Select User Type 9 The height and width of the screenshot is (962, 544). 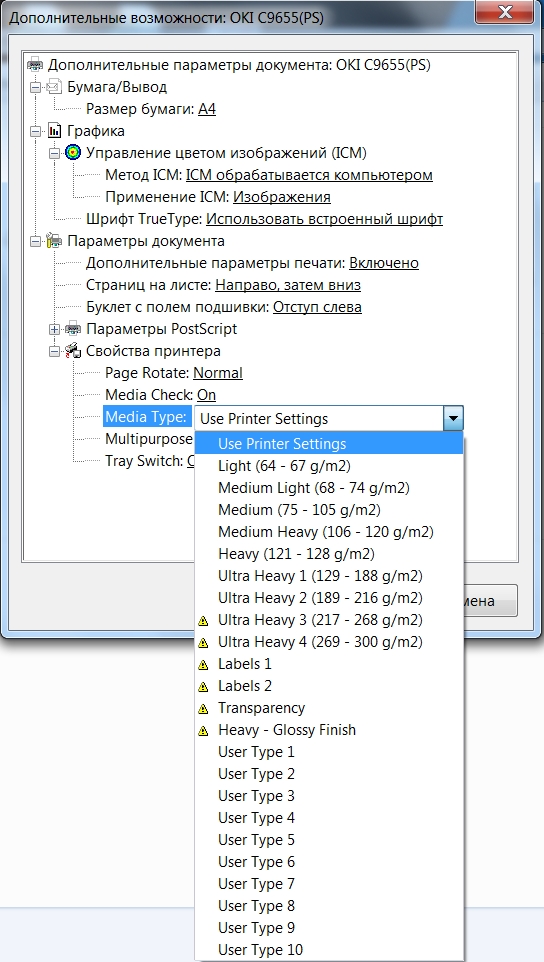tap(329, 928)
